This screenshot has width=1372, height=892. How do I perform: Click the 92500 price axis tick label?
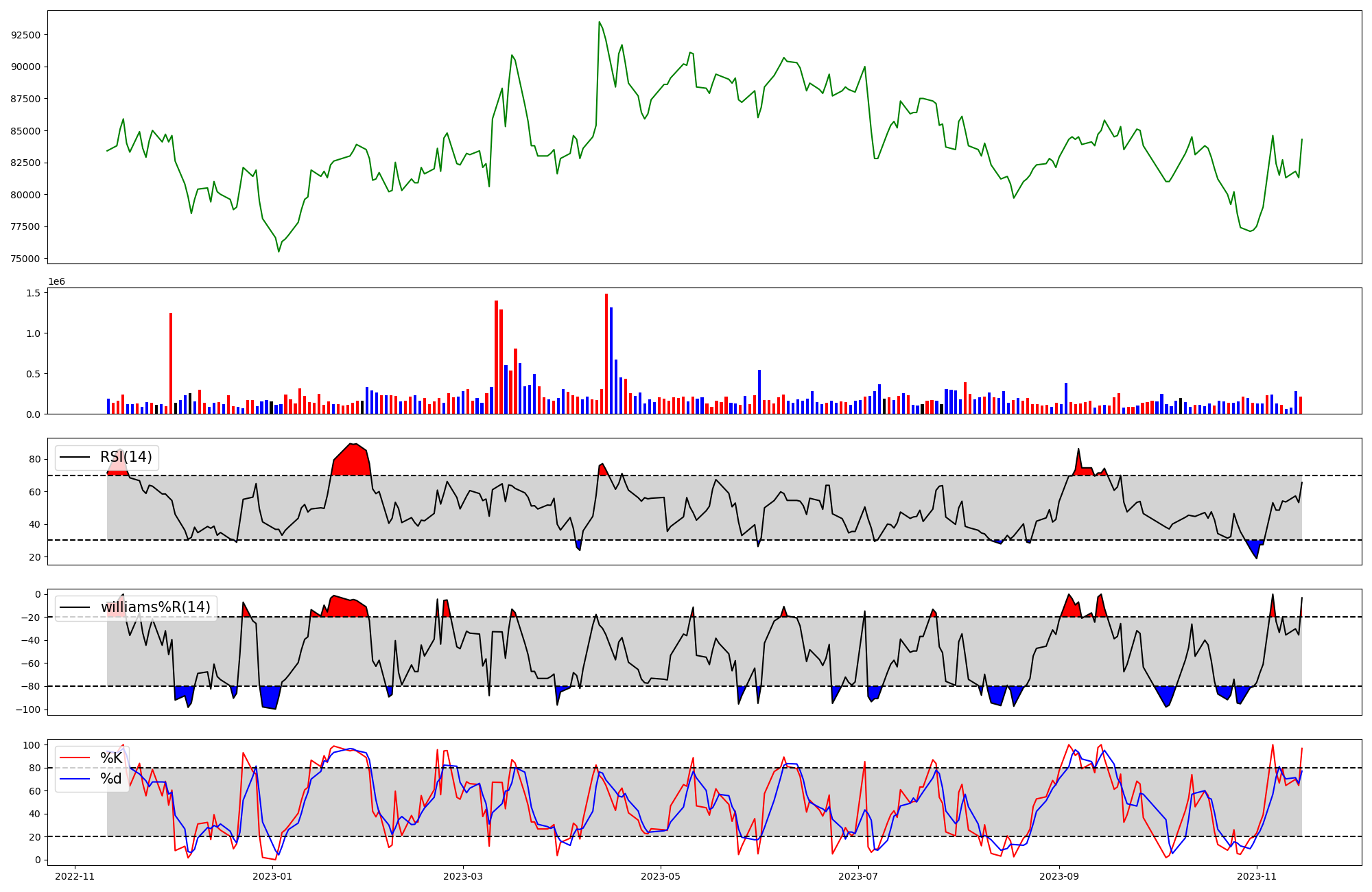coord(26,35)
